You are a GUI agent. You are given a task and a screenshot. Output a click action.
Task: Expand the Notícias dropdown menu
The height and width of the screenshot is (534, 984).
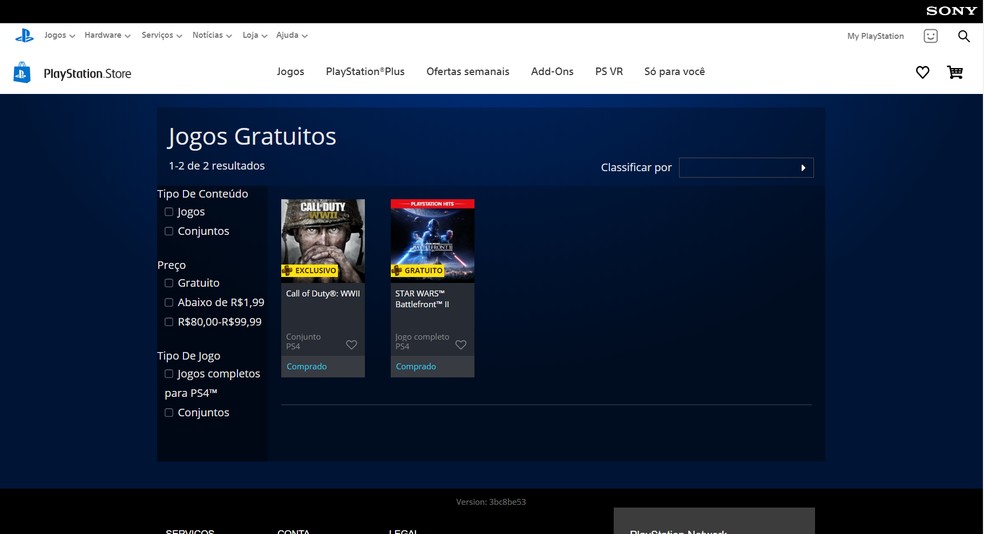(212, 35)
